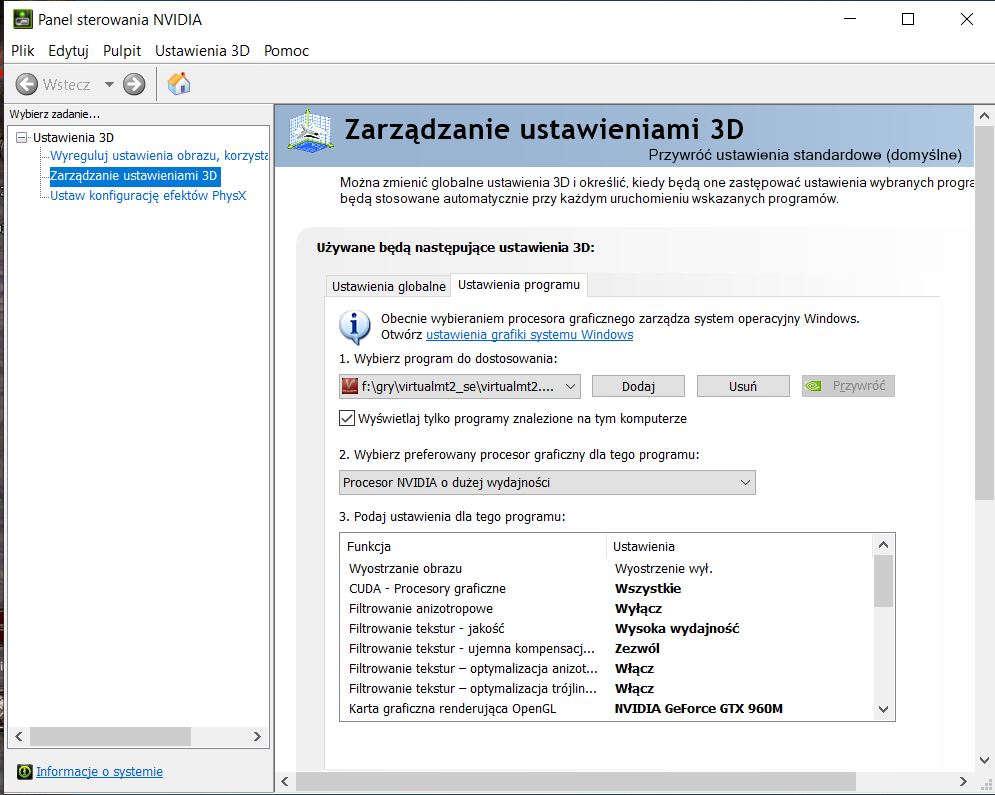Select the Ustawienia programu tab
This screenshot has height=795, width=995.
pyautogui.click(x=519, y=285)
